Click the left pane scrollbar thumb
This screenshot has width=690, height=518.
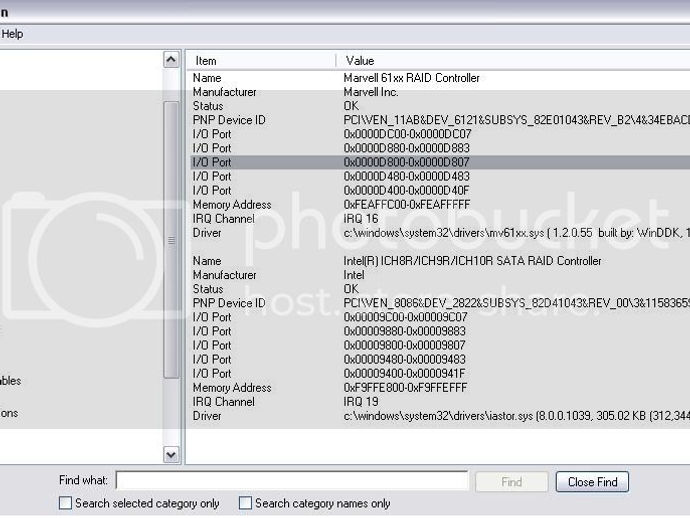[171, 240]
